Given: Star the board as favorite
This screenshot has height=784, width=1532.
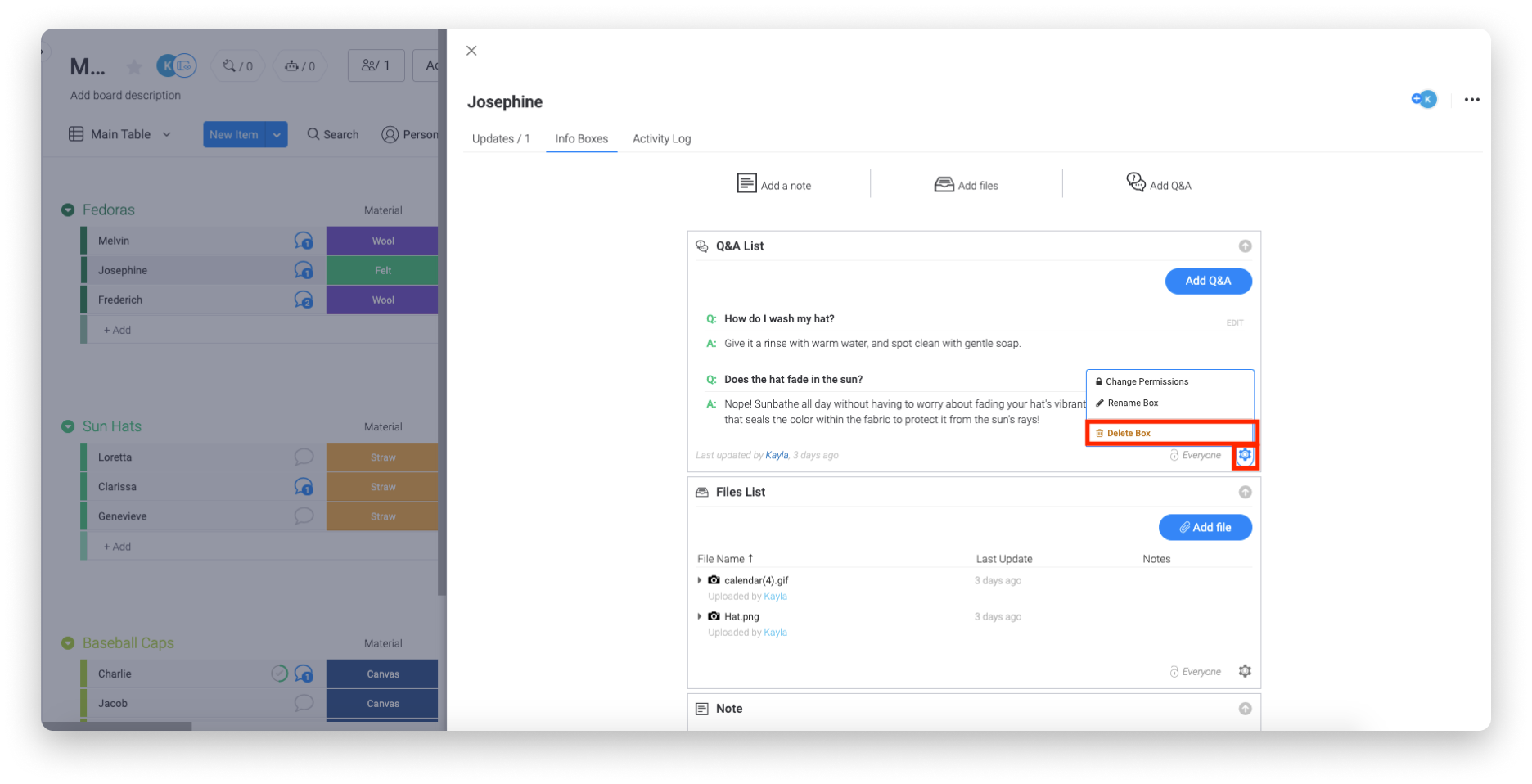Looking at the screenshot, I should point(135,67).
